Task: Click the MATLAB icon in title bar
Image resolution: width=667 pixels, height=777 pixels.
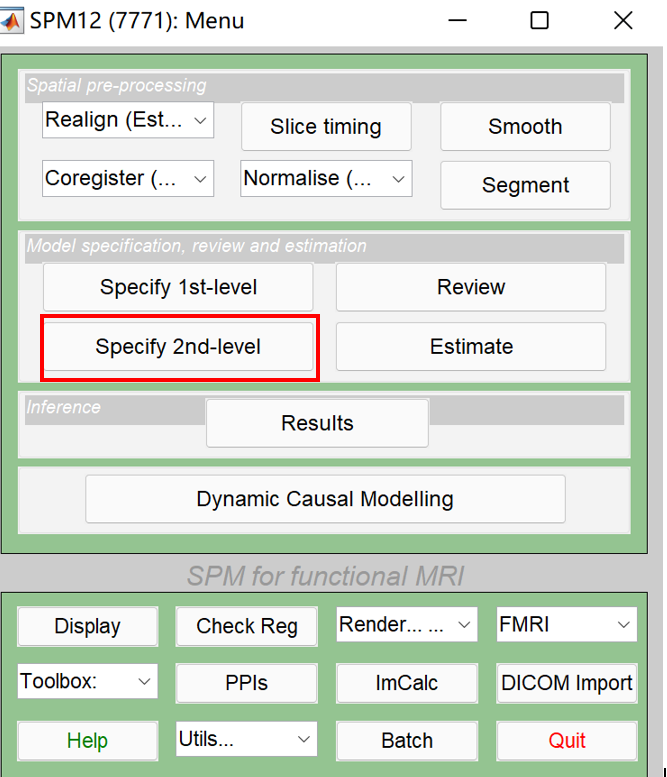Action: click(11, 21)
